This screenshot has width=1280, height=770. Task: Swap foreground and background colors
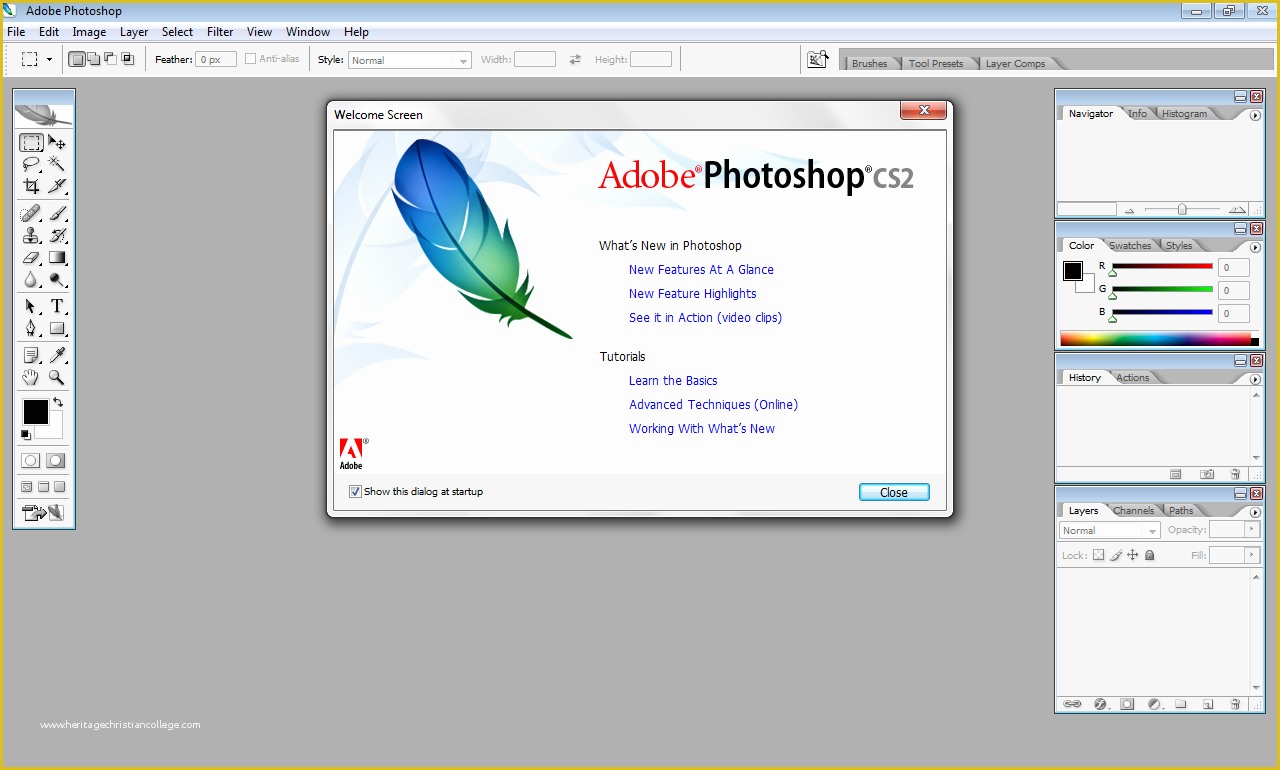pos(58,402)
